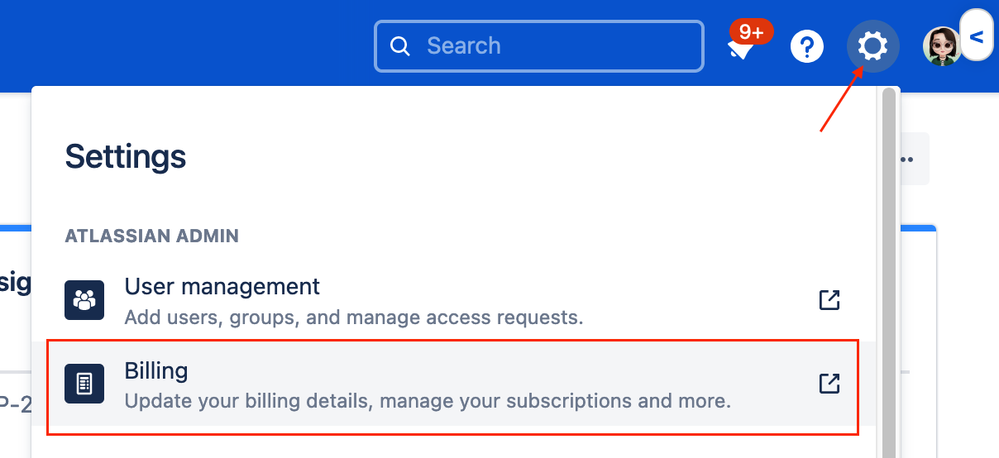The image size is (999, 458).
Task: Select the Billing menu title
Action: tap(156, 371)
